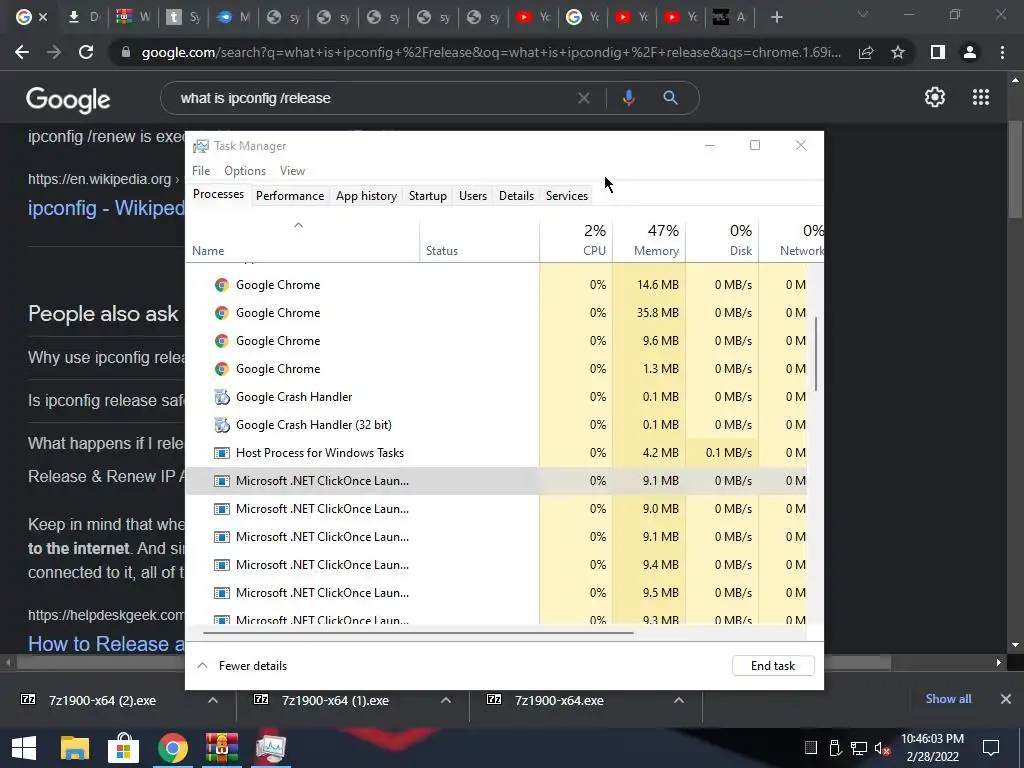The height and width of the screenshot is (768, 1024).
Task: Open the File menu in Task Manager
Action: coord(201,170)
